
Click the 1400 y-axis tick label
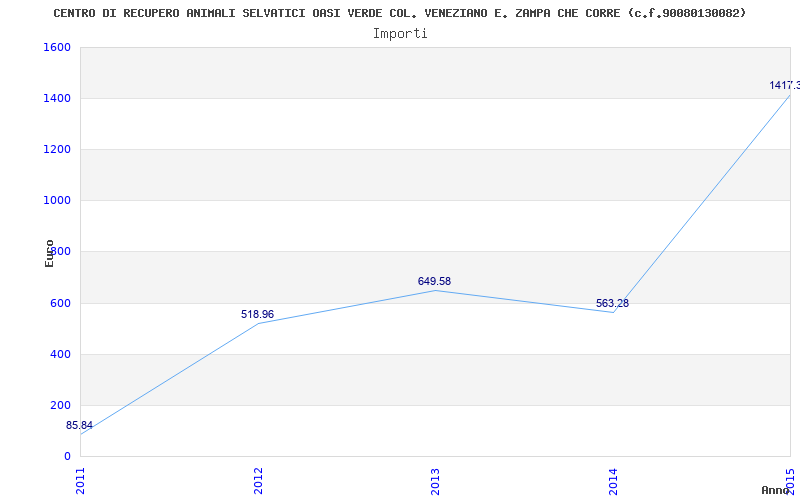[x=56, y=99]
